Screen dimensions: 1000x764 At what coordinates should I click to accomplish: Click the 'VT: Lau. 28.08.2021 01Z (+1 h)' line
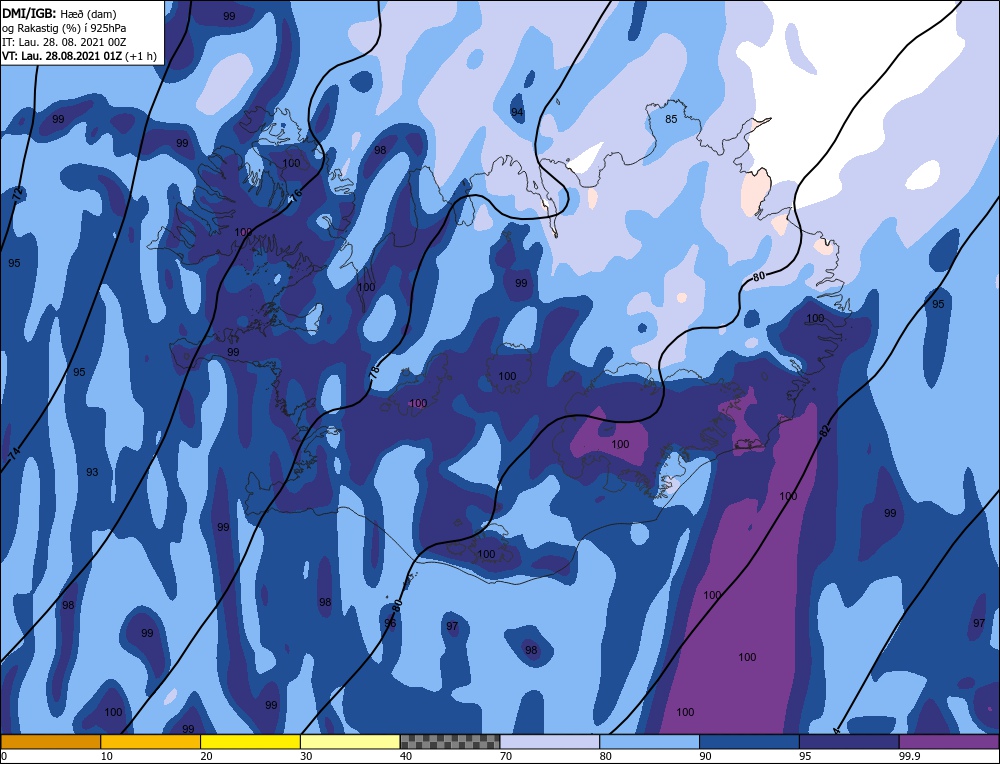click(x=79, y=56)
